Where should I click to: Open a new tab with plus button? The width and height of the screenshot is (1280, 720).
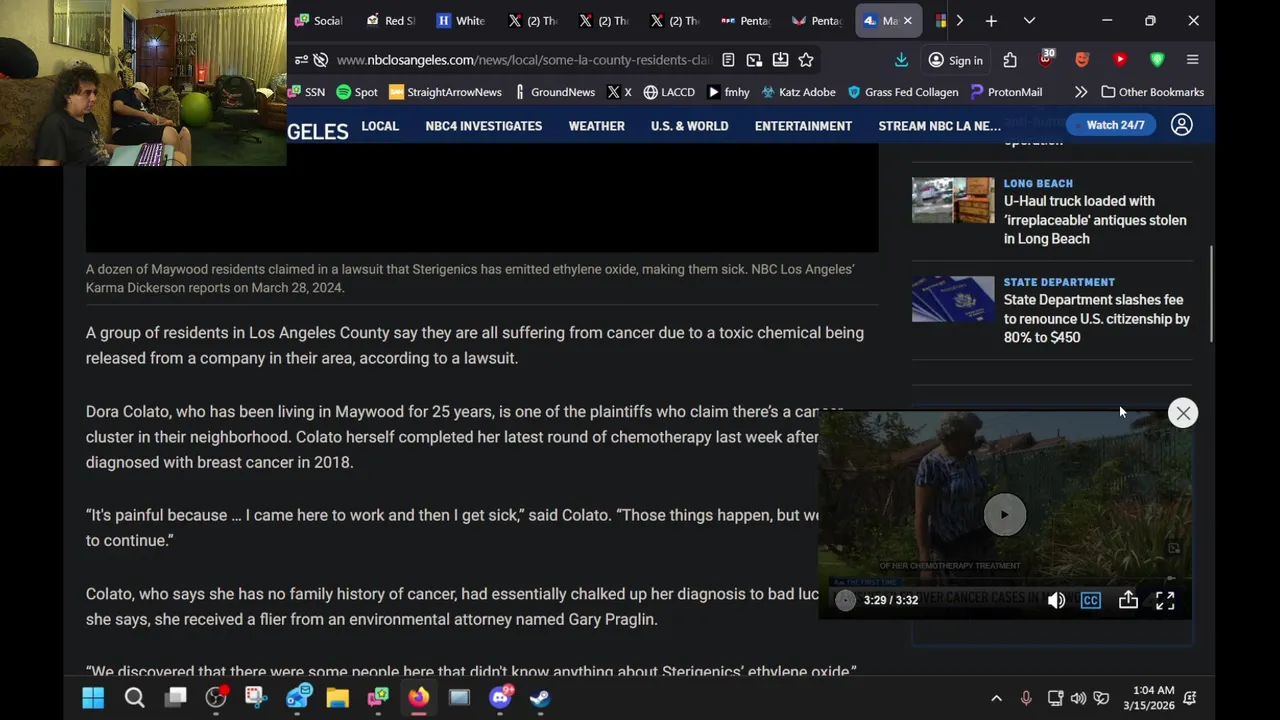pos(991,20)
